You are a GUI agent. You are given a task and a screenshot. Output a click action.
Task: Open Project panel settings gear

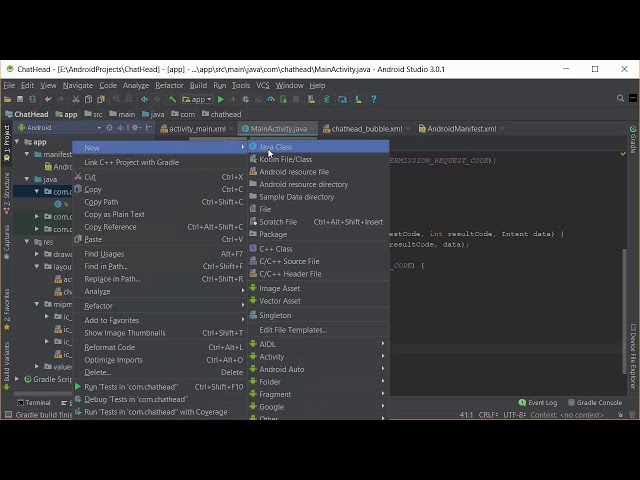(135, 128)
